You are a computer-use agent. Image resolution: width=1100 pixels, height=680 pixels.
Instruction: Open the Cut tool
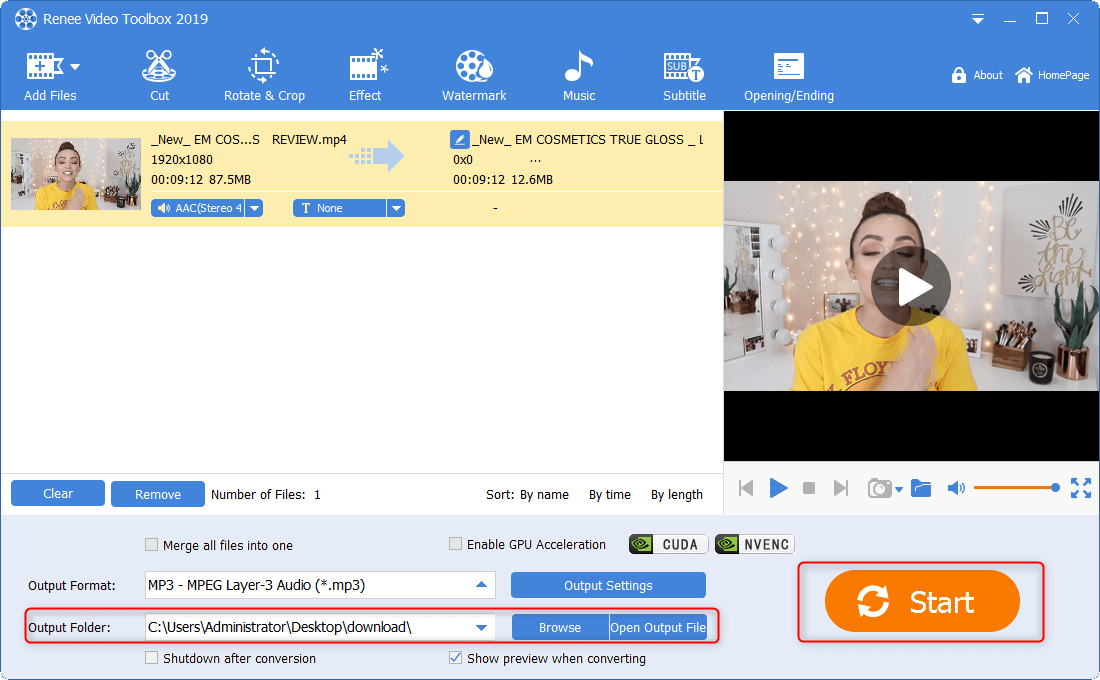point(159,76)
